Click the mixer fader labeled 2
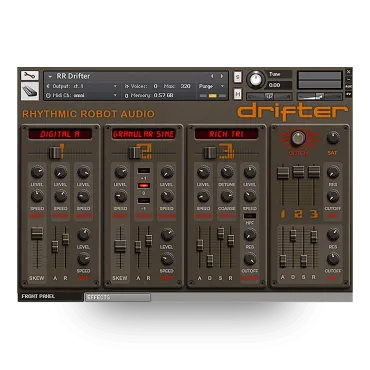Screen dimensions: 370x370 pyautogui.click(x=298, y=171)
